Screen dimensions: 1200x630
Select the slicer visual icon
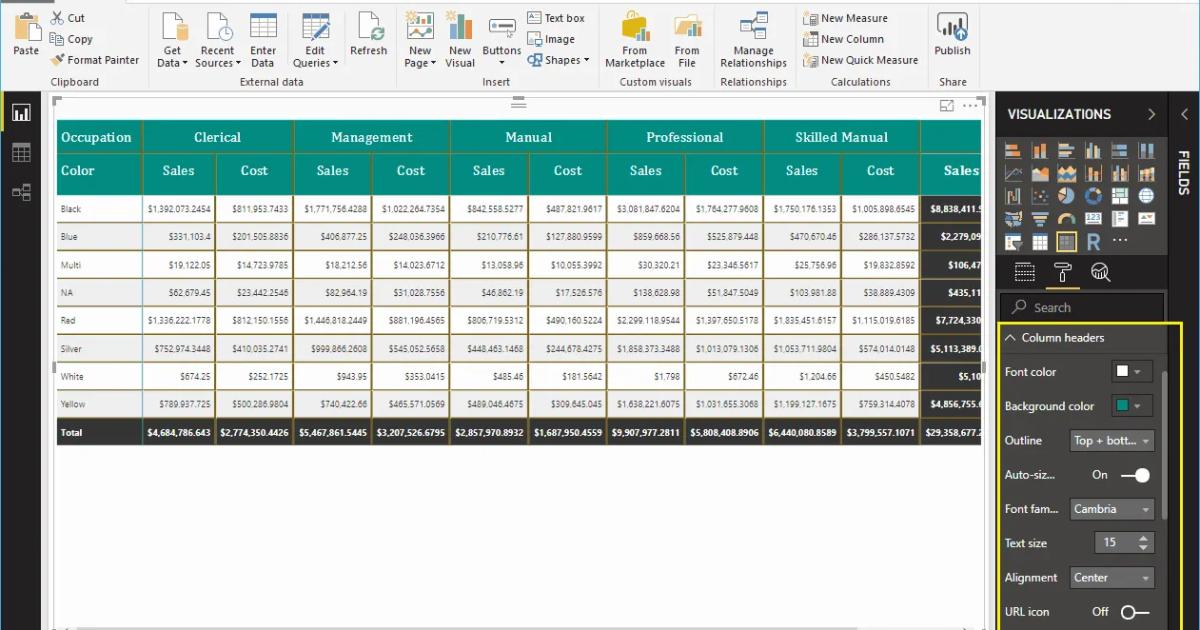coord(1012,241)
